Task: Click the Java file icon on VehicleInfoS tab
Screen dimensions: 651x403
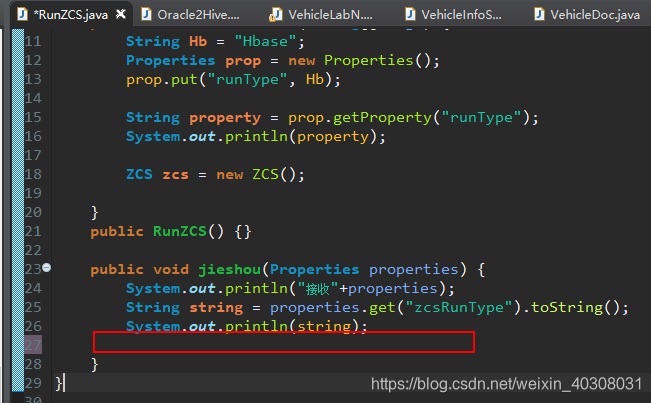Action: click(410, 15)
